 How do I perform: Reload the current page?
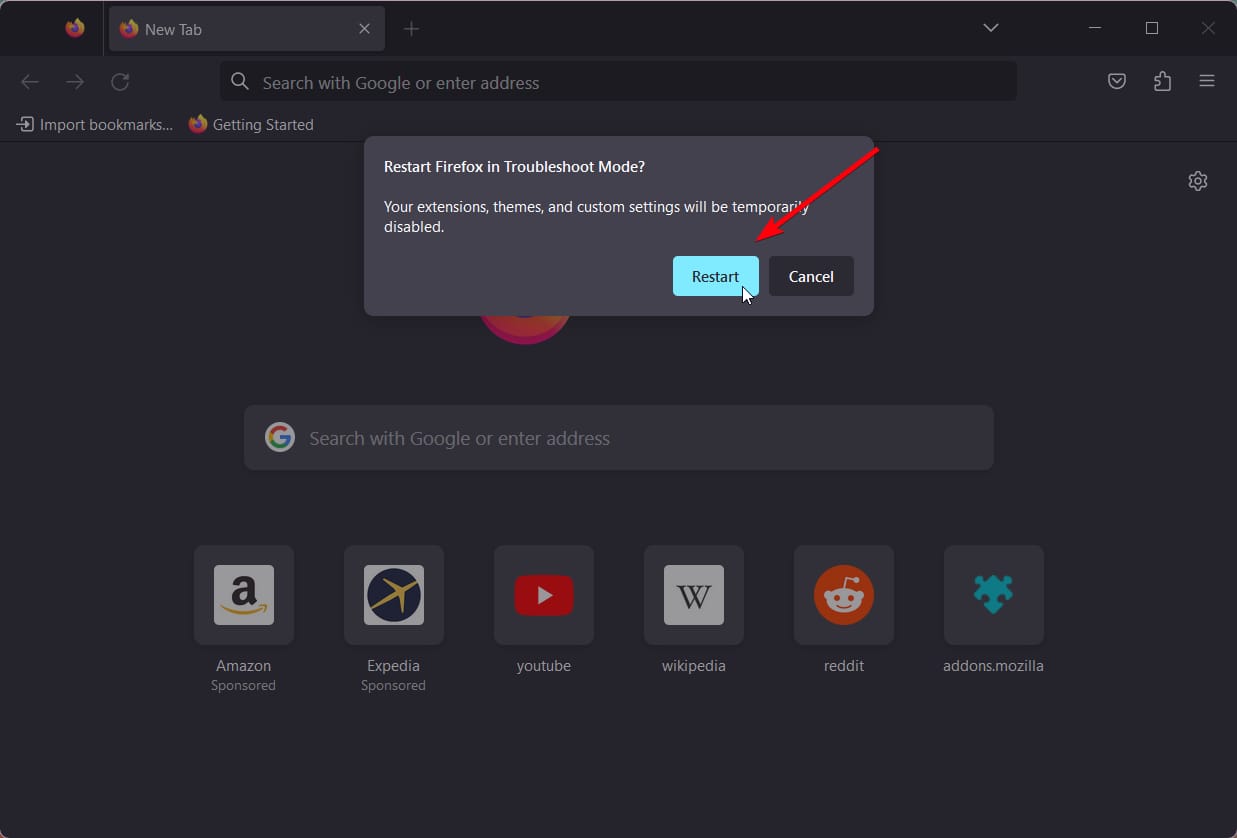point(120,82)
